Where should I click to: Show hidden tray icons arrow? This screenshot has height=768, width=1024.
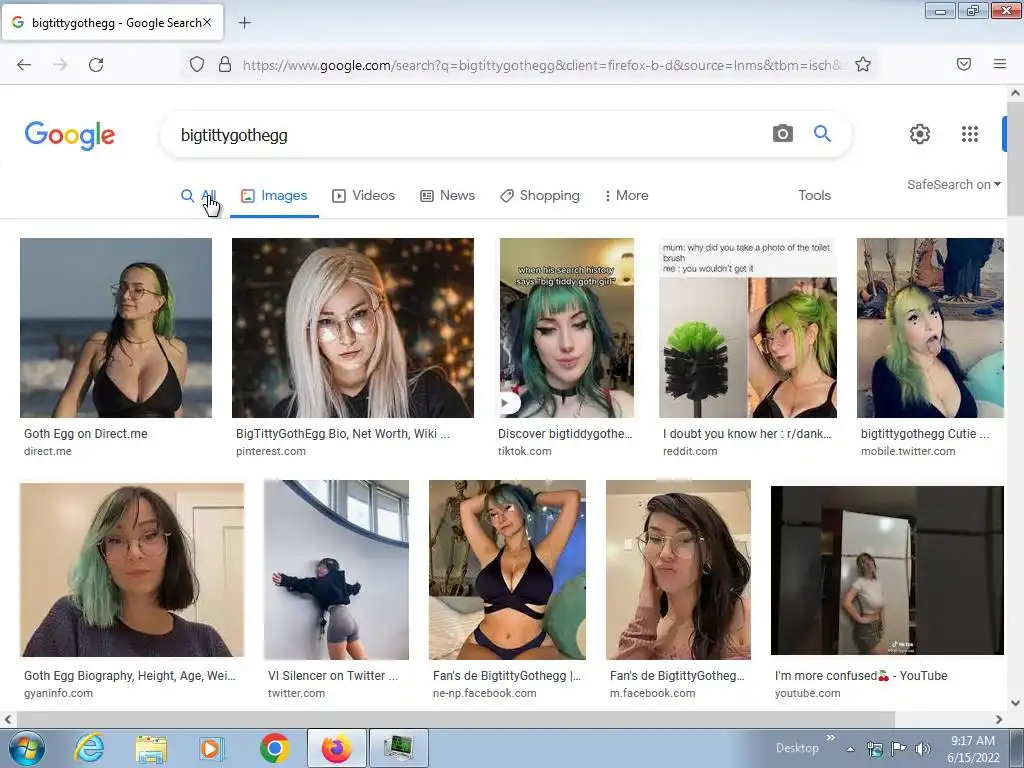pos(850,750)
